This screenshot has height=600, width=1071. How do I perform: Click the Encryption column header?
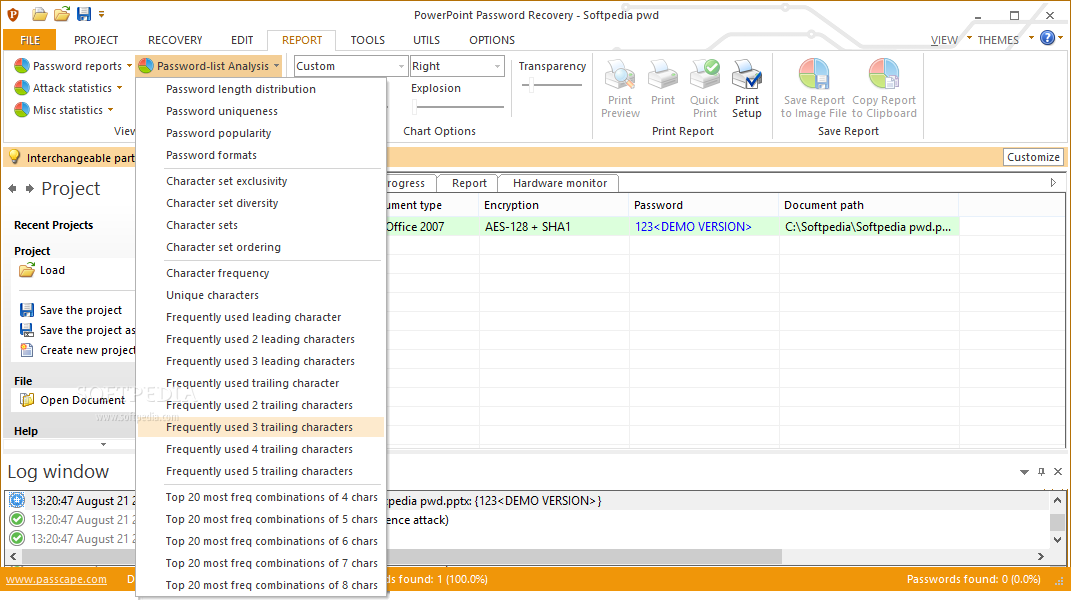point(553,205)
